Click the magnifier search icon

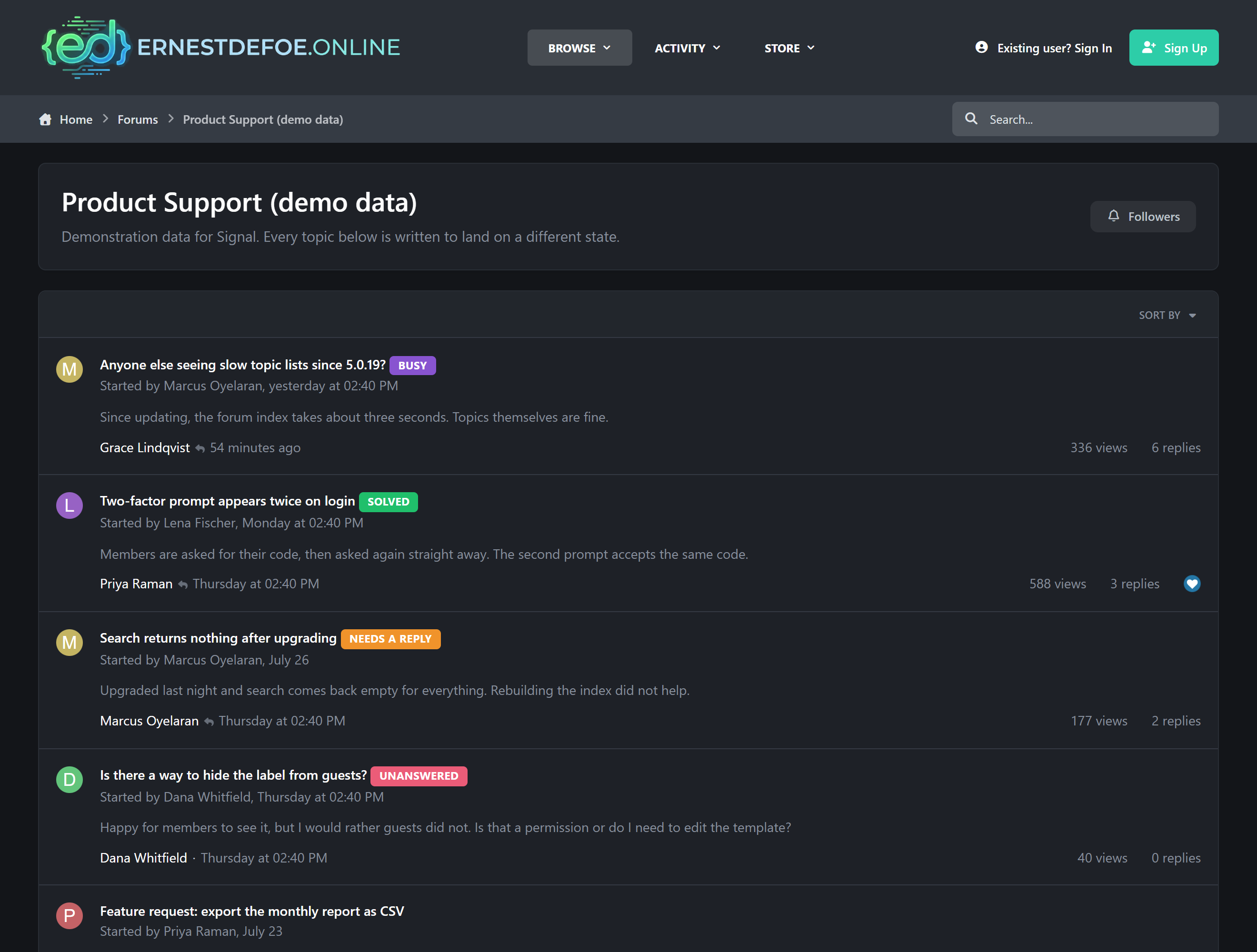pos(971,119)
